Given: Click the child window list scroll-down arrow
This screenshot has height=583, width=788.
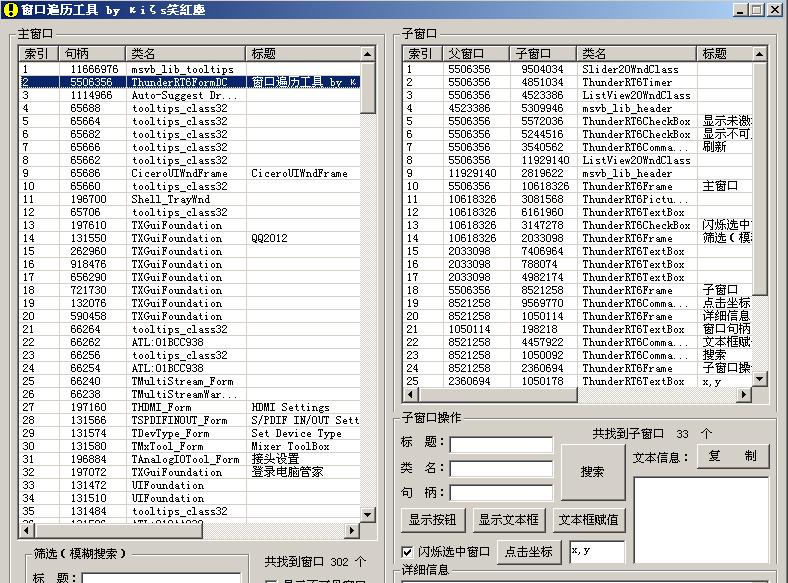Looking at the screenshot, I should click(759, 379).
